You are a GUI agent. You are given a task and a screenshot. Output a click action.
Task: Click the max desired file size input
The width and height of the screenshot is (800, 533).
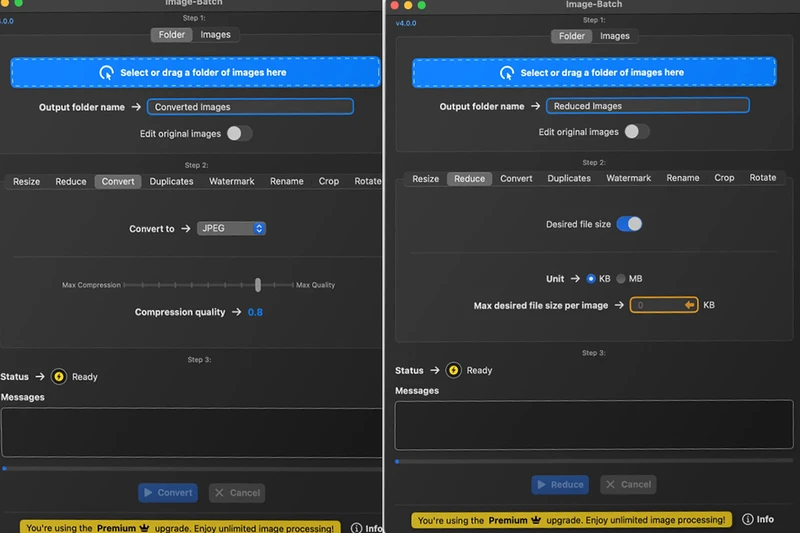[x=664, y=305]
